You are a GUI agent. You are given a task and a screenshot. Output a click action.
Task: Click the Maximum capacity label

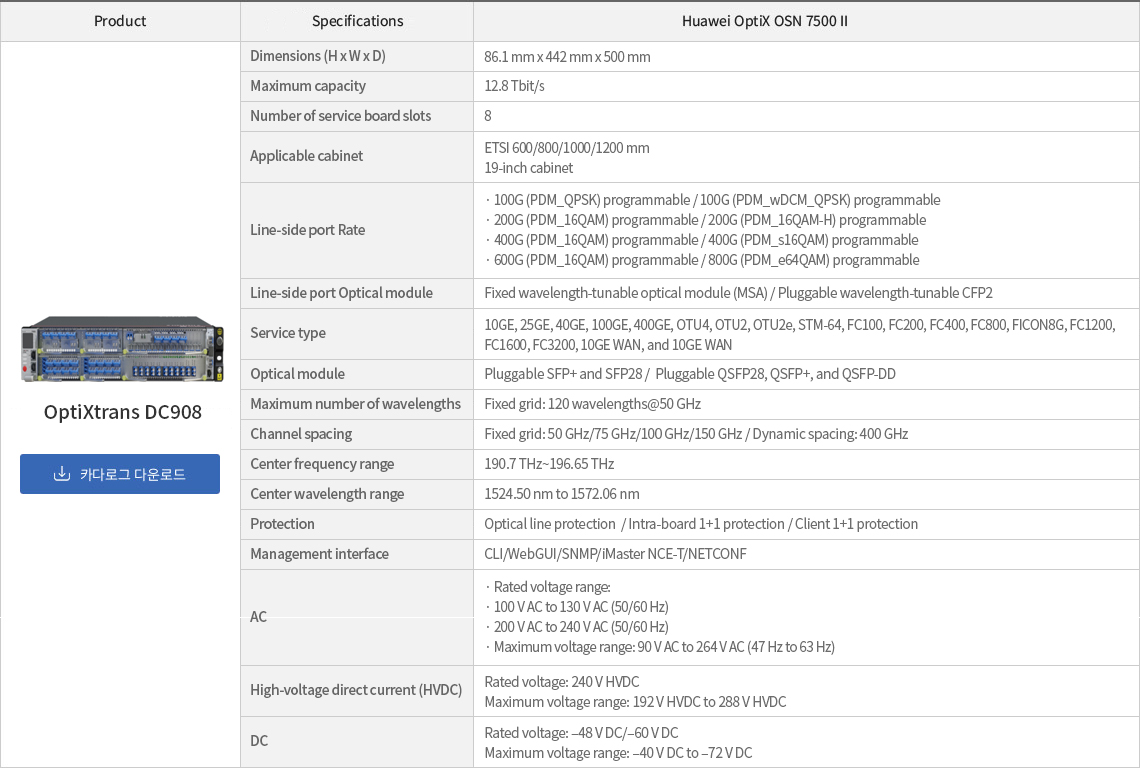[308, 86]
